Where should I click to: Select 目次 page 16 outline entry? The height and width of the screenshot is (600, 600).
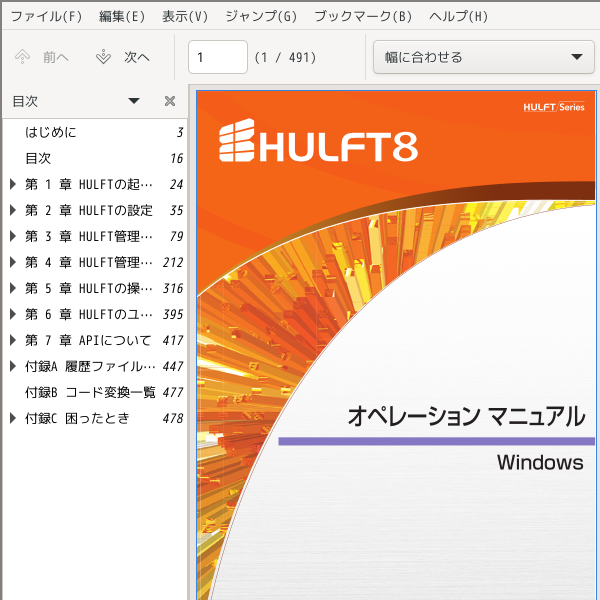point(95,158)
